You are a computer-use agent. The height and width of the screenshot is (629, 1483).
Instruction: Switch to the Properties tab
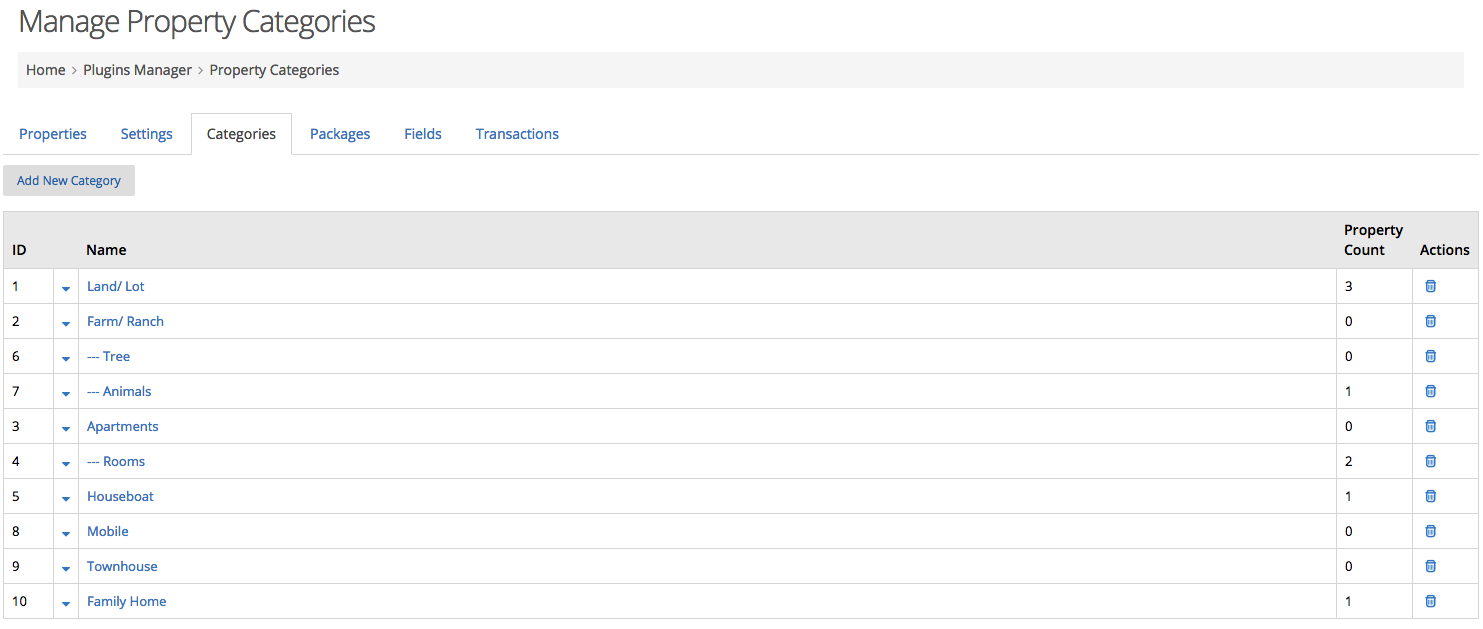[x=53, y=134]
